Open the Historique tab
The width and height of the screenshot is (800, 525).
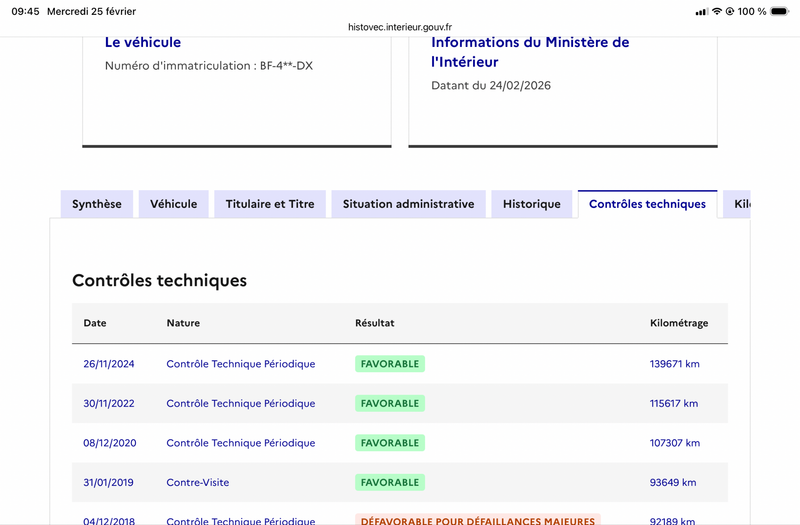point(532,204)
